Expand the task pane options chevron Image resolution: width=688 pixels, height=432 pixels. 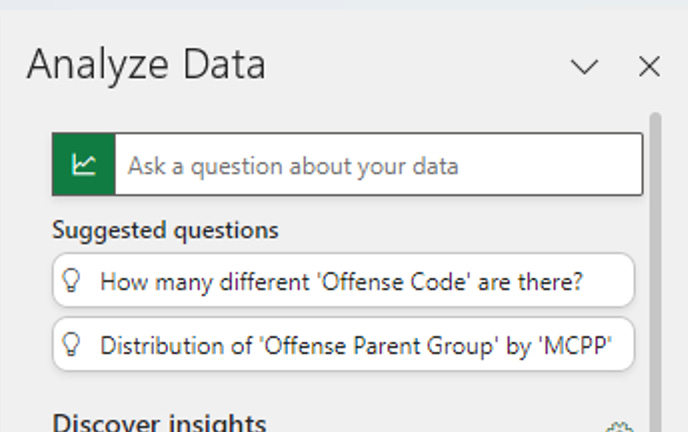pyautogui.click(x=584, y=67)
